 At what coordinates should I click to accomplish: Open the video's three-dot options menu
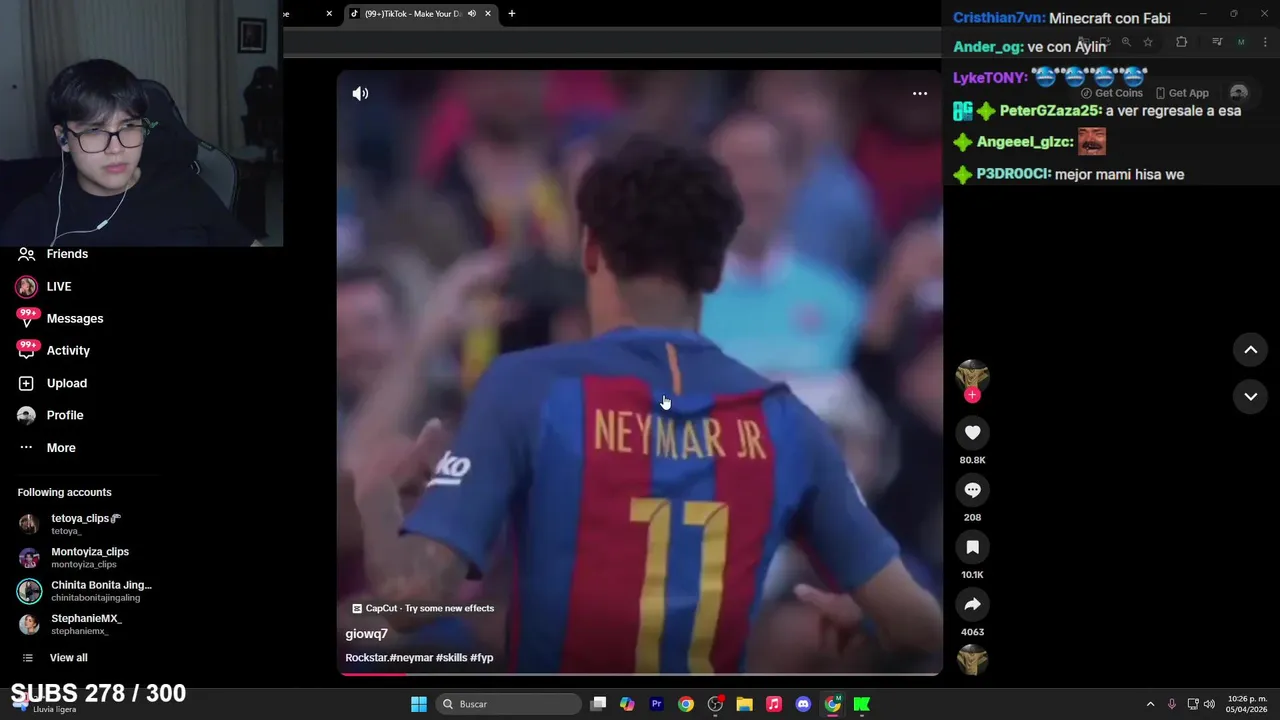click(x=920, y=93)
